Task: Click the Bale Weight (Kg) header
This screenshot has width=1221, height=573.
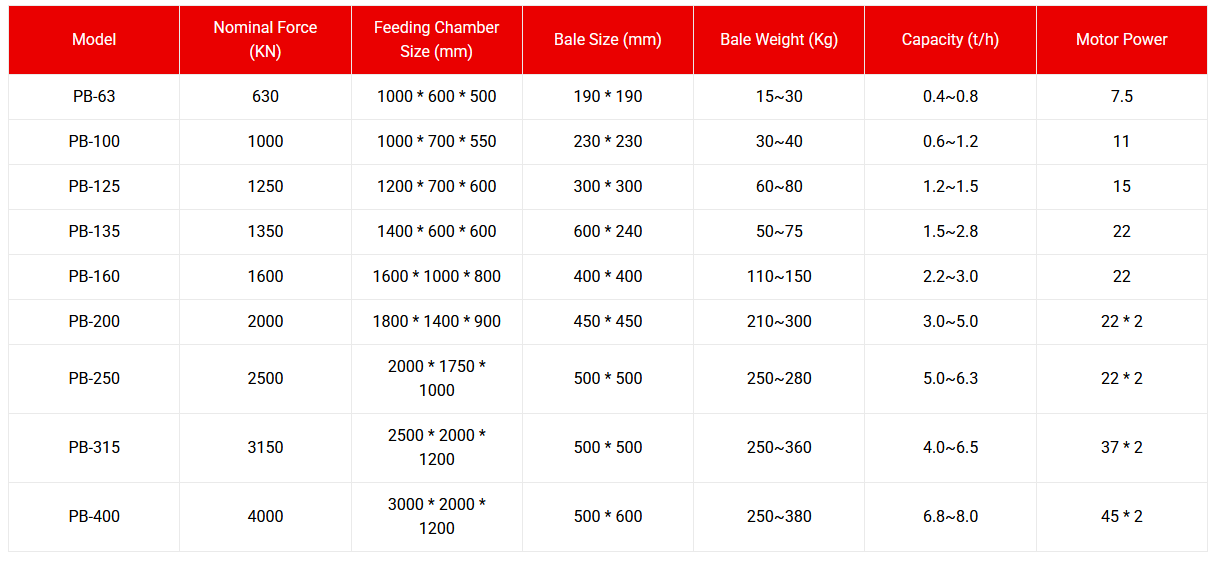Action: pos(779,40)
